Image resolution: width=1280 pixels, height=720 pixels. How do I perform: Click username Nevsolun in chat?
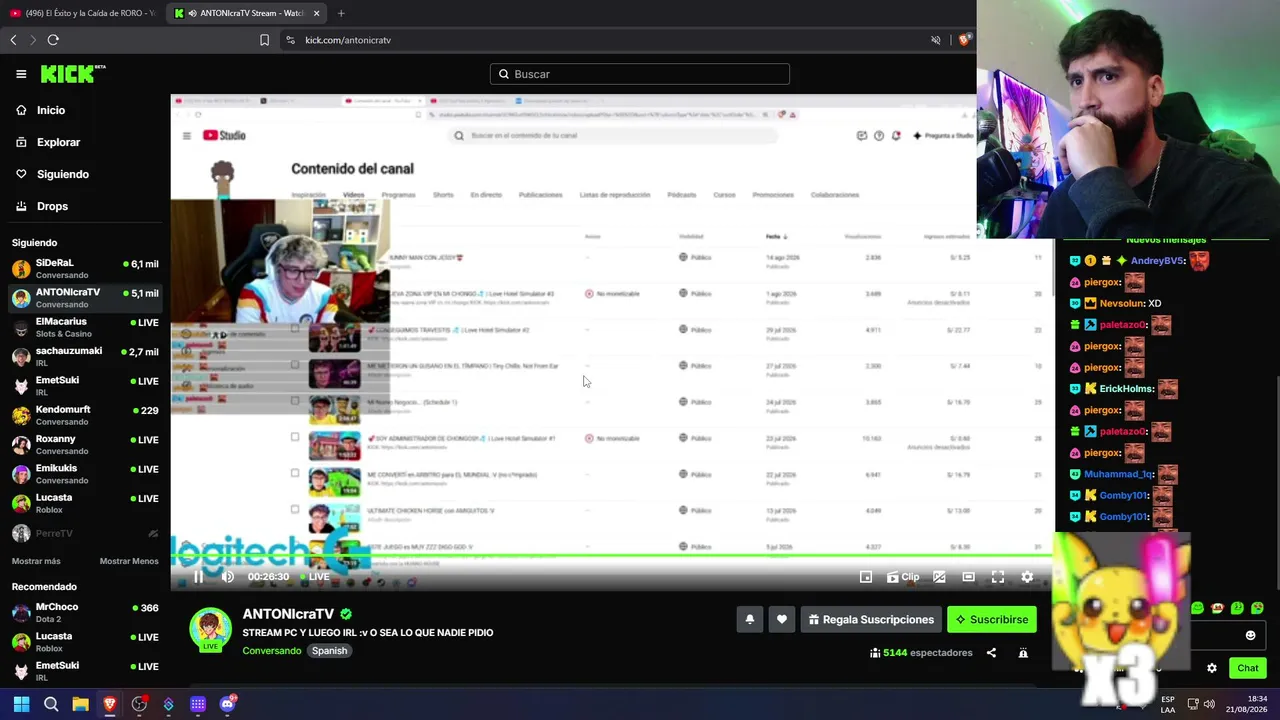click(1121, 303)
